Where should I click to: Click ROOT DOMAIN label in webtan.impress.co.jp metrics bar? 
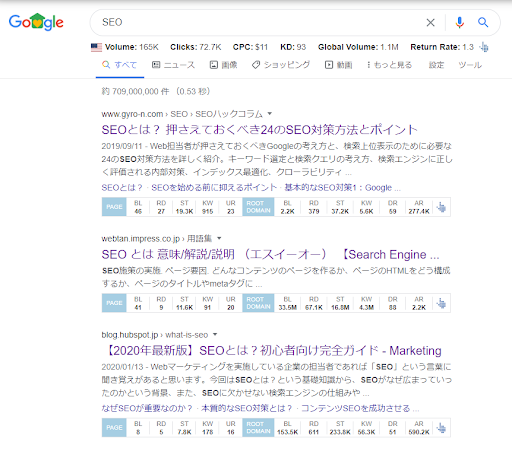click(258, 303)
